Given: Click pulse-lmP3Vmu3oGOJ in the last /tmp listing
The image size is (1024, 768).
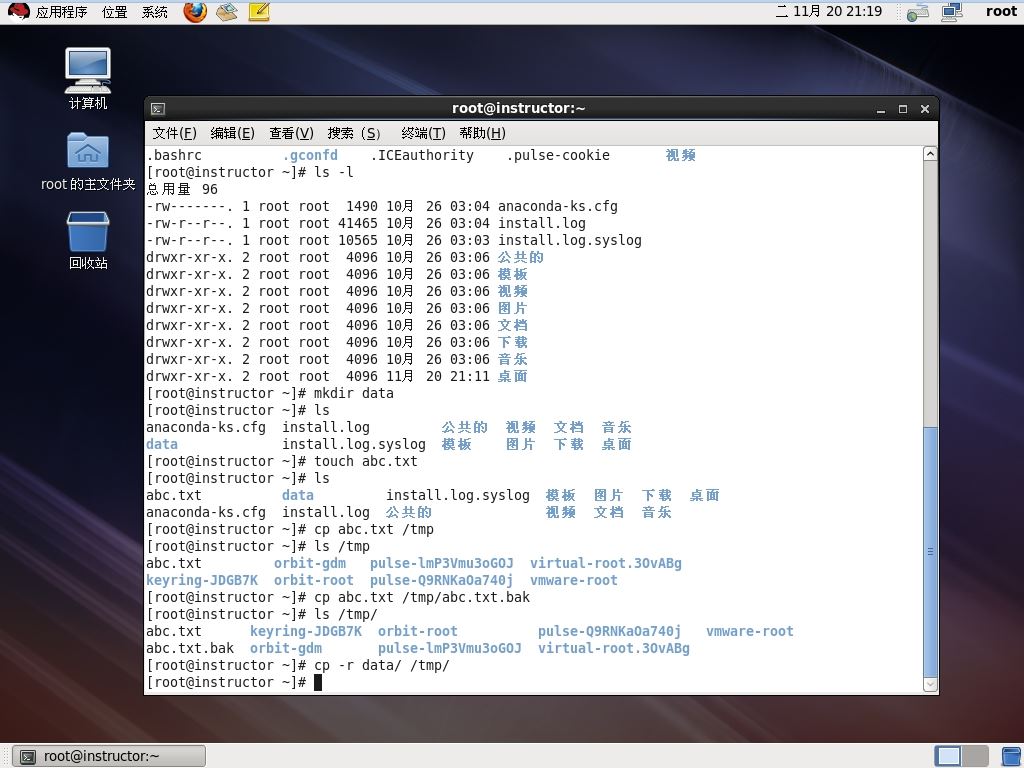Looking at the screenshot, I should (x=449, y=648).
